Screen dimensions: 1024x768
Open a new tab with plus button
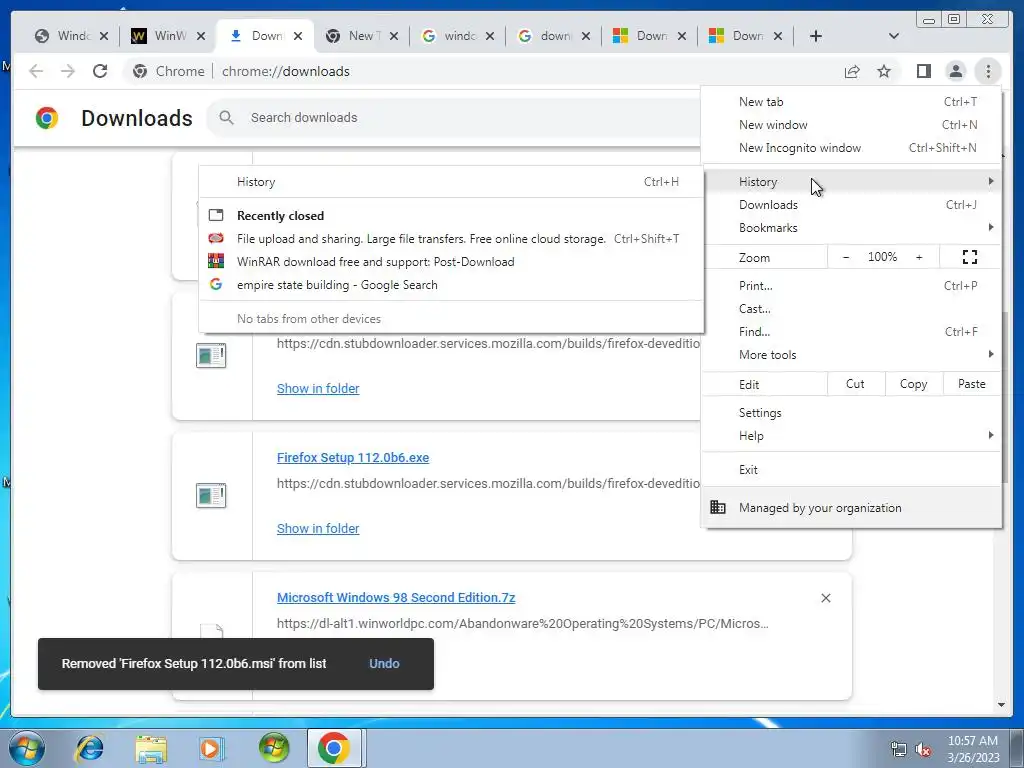click(x=816, y=36)
